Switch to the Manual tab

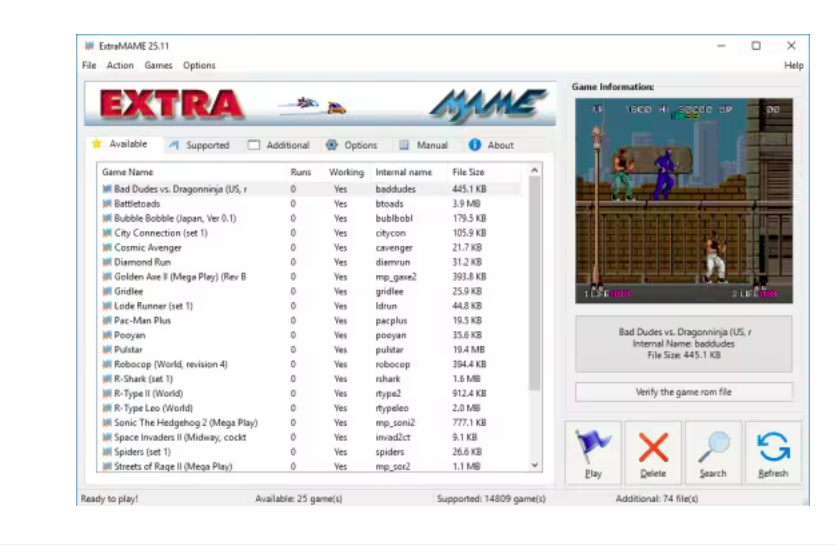pyautogui.click(x=423, y=145)
